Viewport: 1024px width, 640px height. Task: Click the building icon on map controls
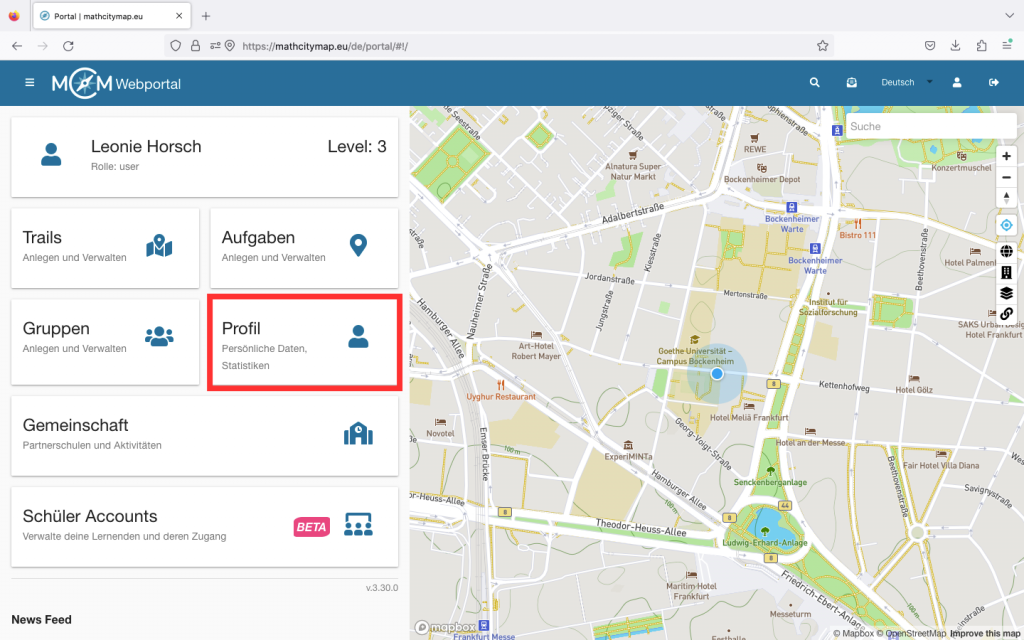click(x=1006, y=272)
